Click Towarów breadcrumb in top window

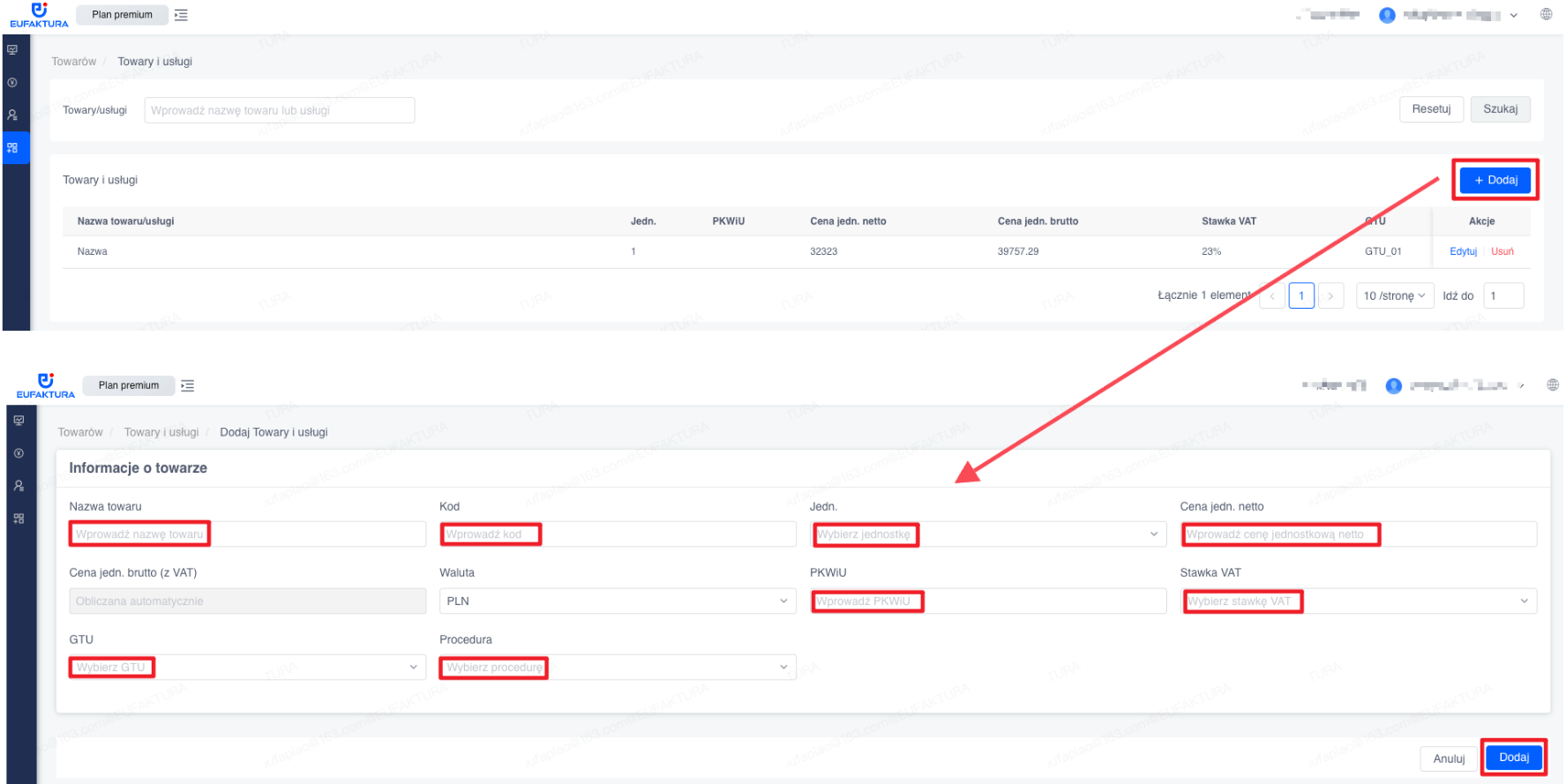pyautogui.click(x=74, y=62)
